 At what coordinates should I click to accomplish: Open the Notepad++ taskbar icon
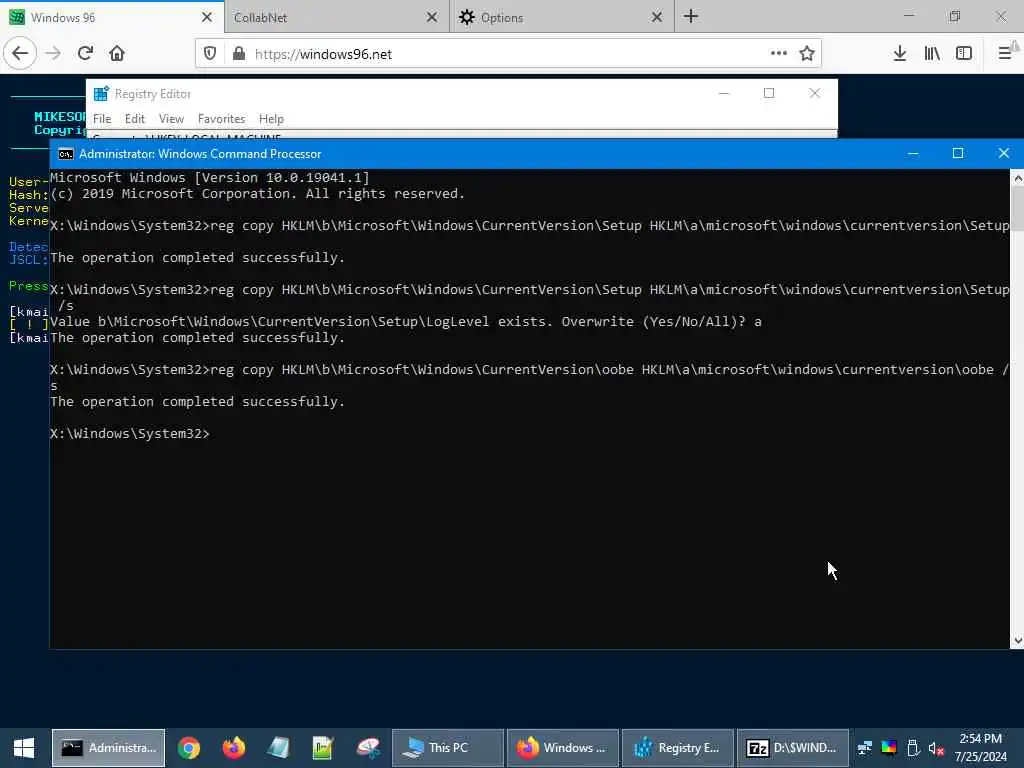tap(323, 748)
